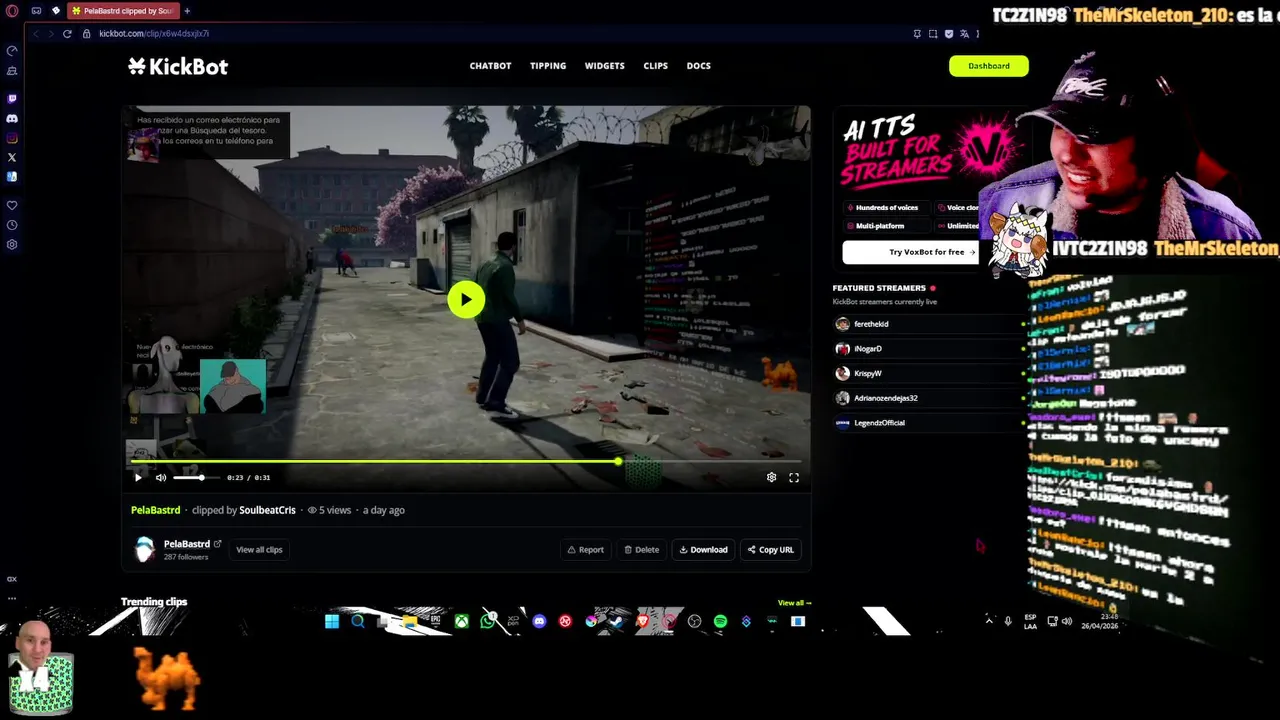The width and height of the screenshot is (1280, 720).
Task: Open the CLIPS nav item
Action: point(656,66)
